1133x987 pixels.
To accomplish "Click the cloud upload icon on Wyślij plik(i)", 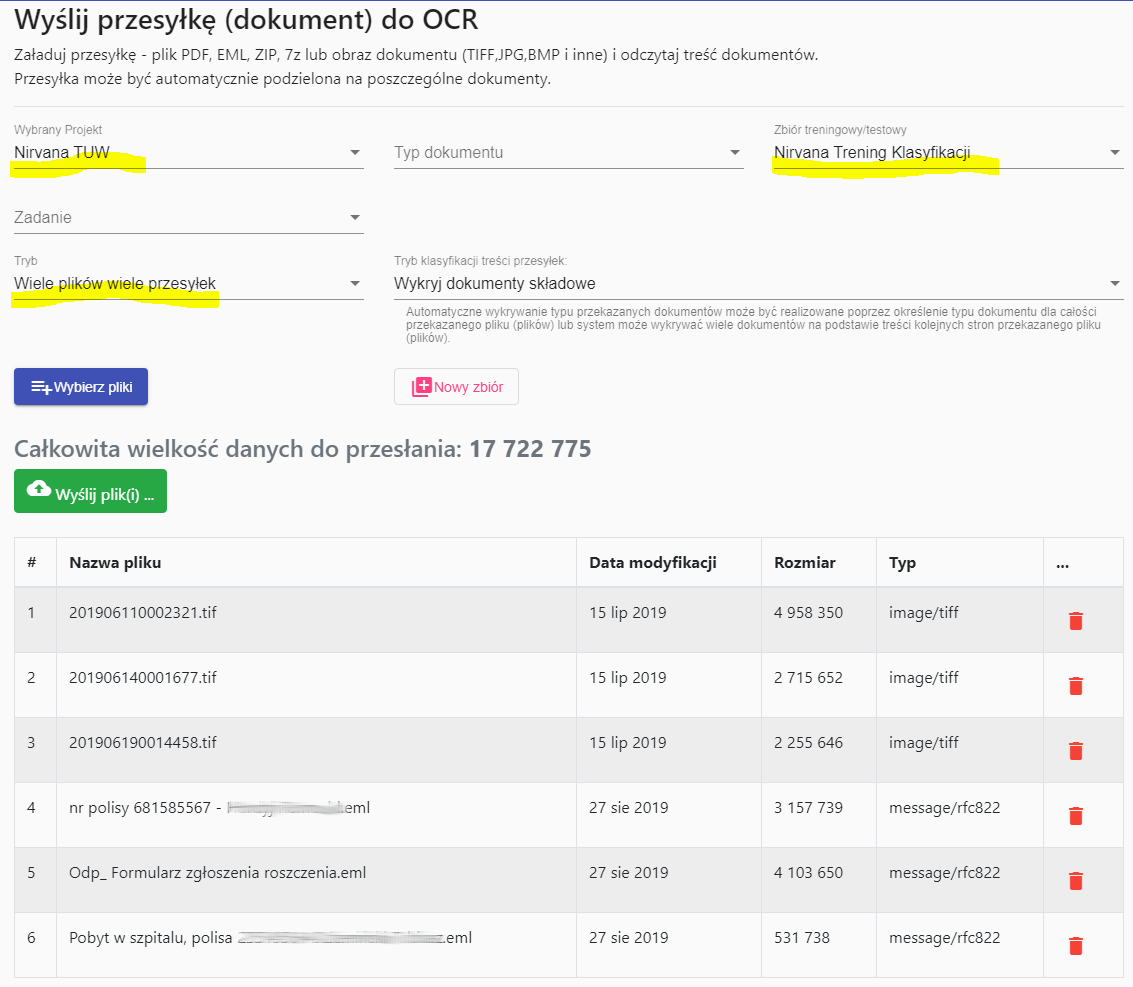I will [38, 490].
